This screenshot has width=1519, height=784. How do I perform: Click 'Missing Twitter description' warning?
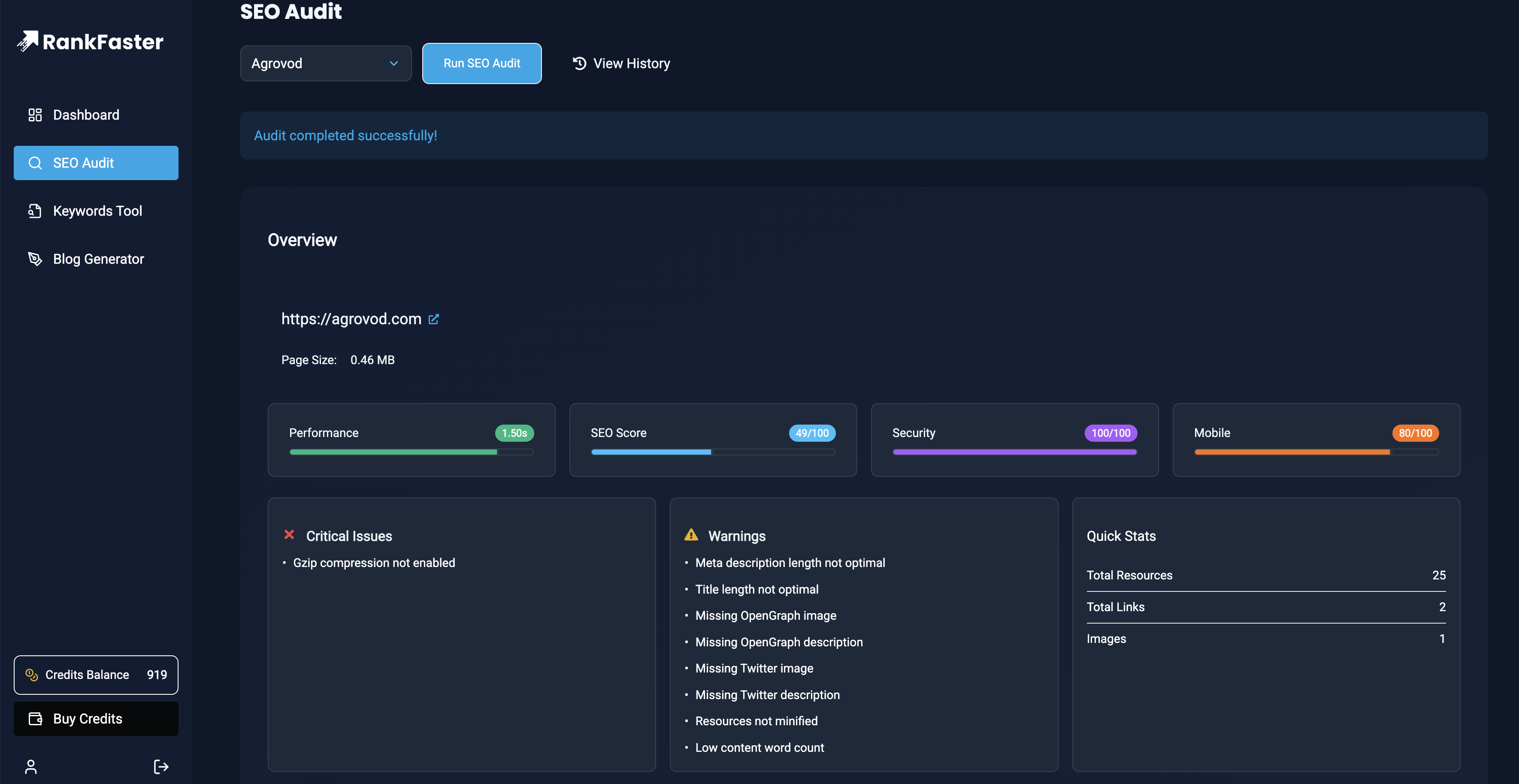pyautogui.click(x=768, y=695)
